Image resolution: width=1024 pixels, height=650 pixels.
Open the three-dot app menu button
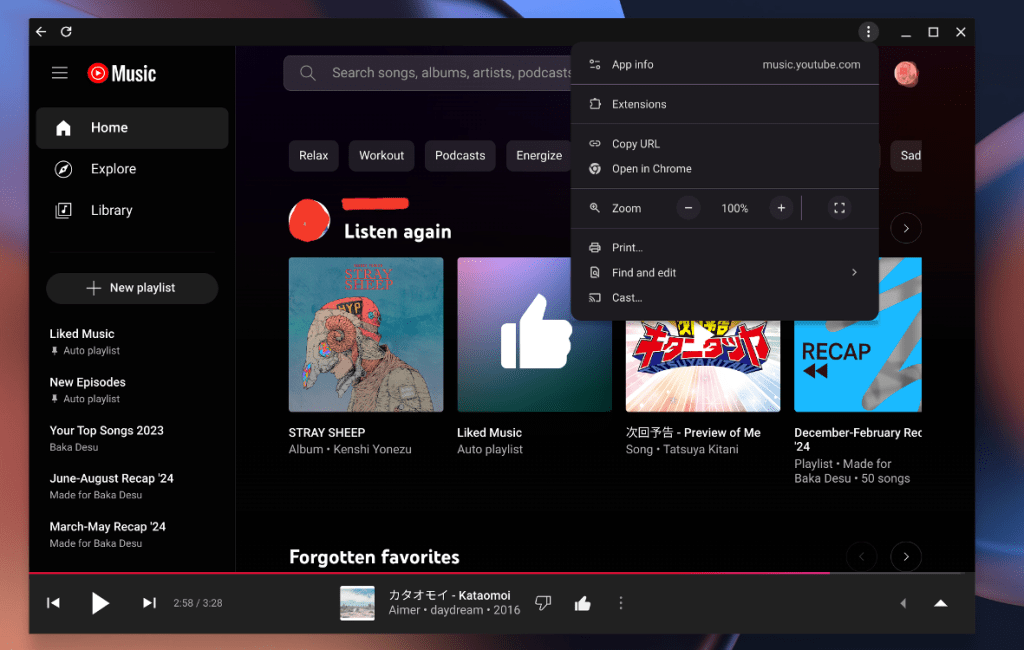coord(868,31)
